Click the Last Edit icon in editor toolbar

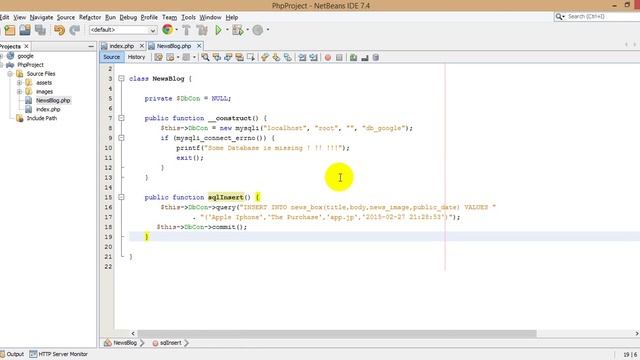coord(158,58)
